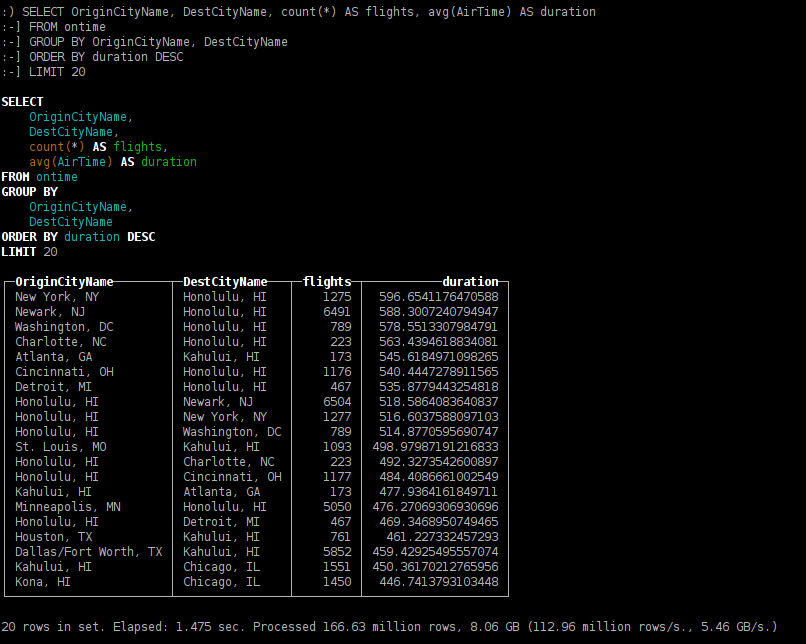Click flights value 5050

coord(337,507)
